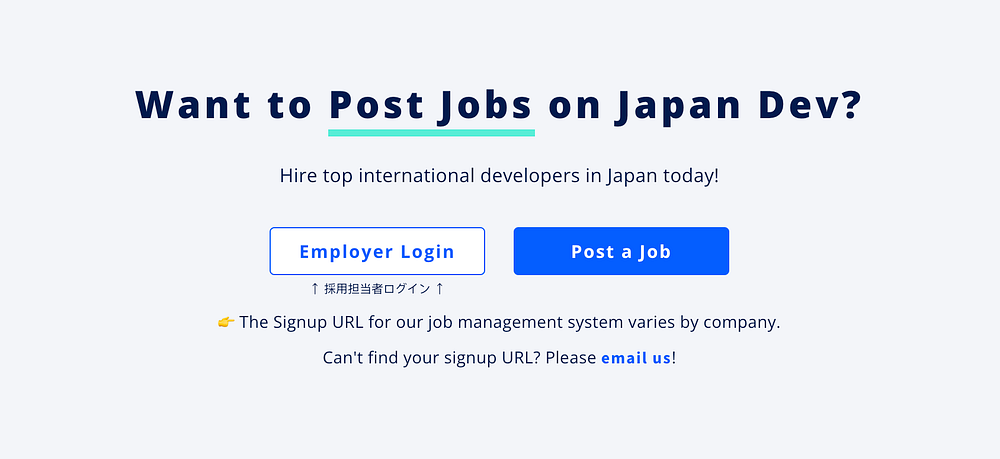Click the exclamation mark after email us

[673, 358]
